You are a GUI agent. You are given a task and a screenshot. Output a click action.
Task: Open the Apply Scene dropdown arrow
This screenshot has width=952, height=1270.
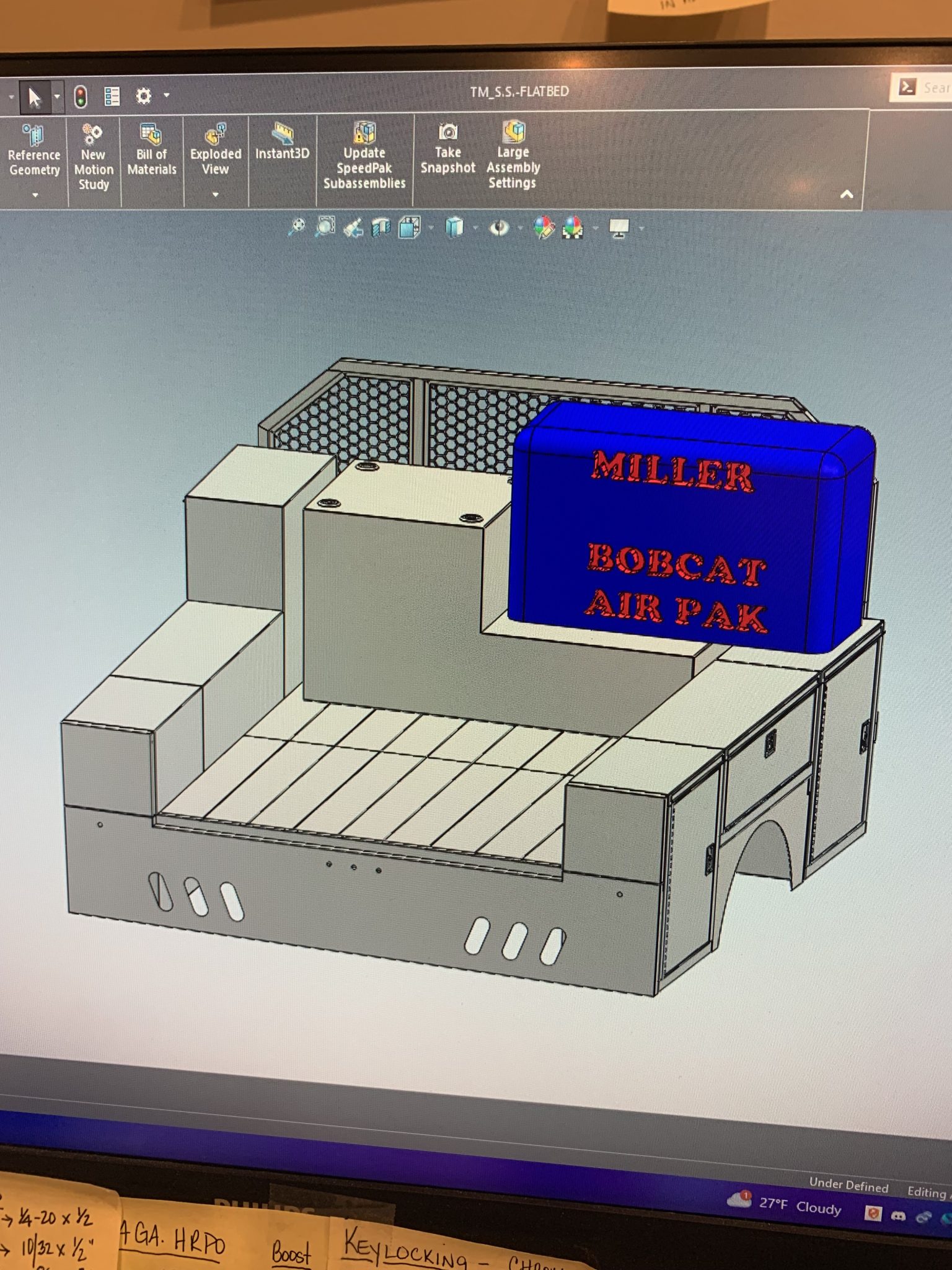pos(595,228)
